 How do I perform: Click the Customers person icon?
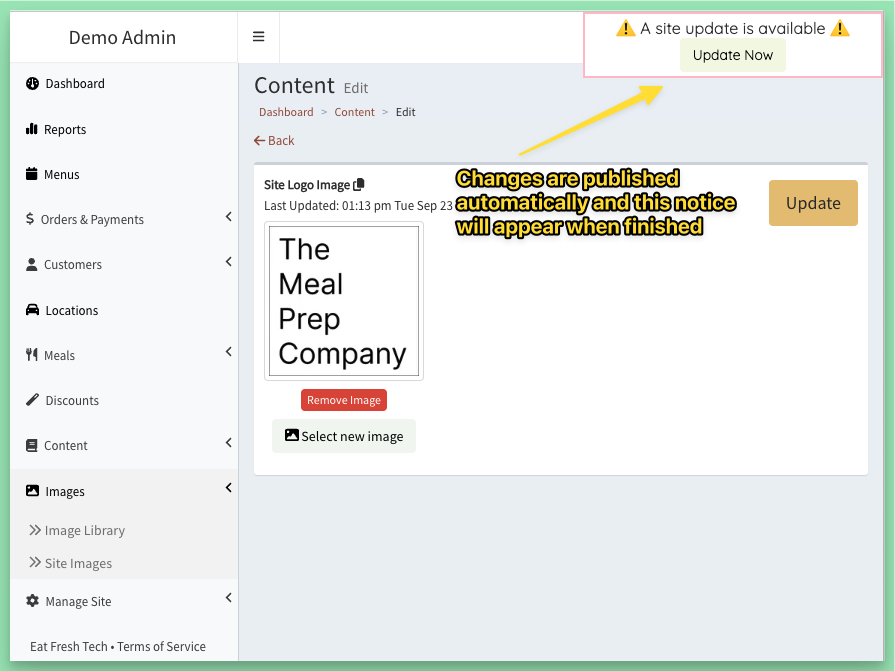click(x=31, y=264)
